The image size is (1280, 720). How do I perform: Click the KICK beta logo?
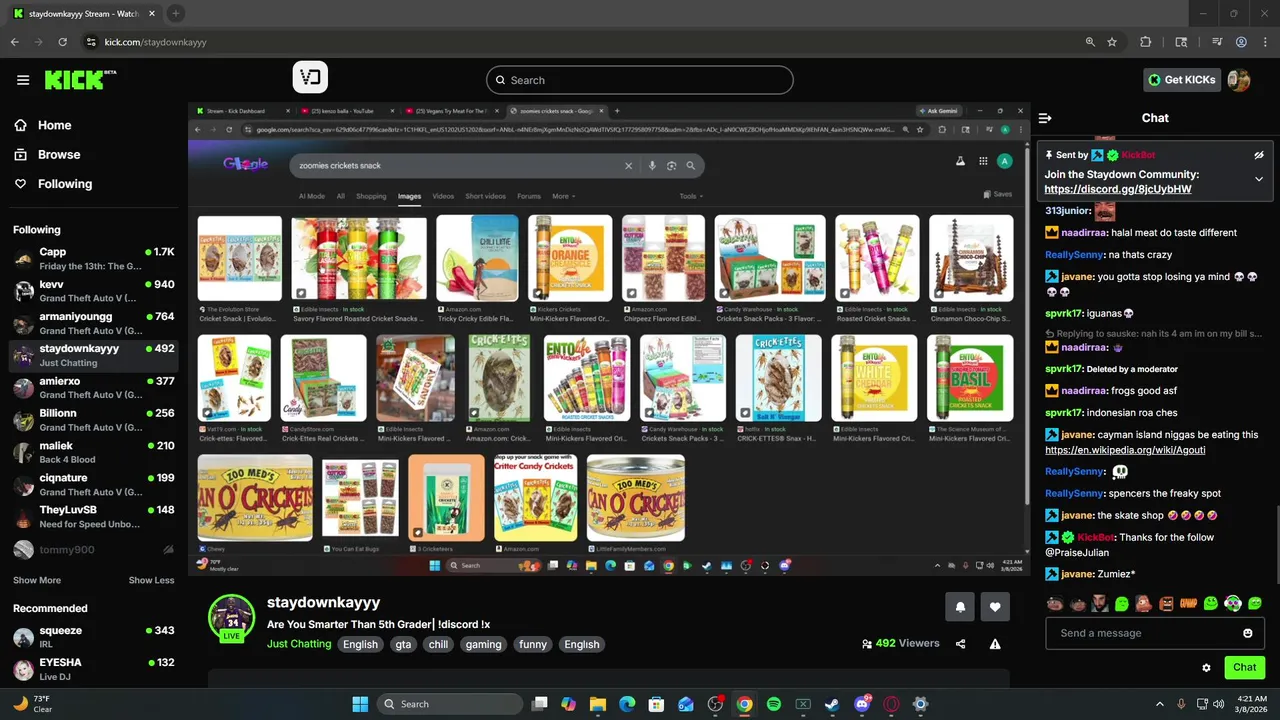[79, 80]
